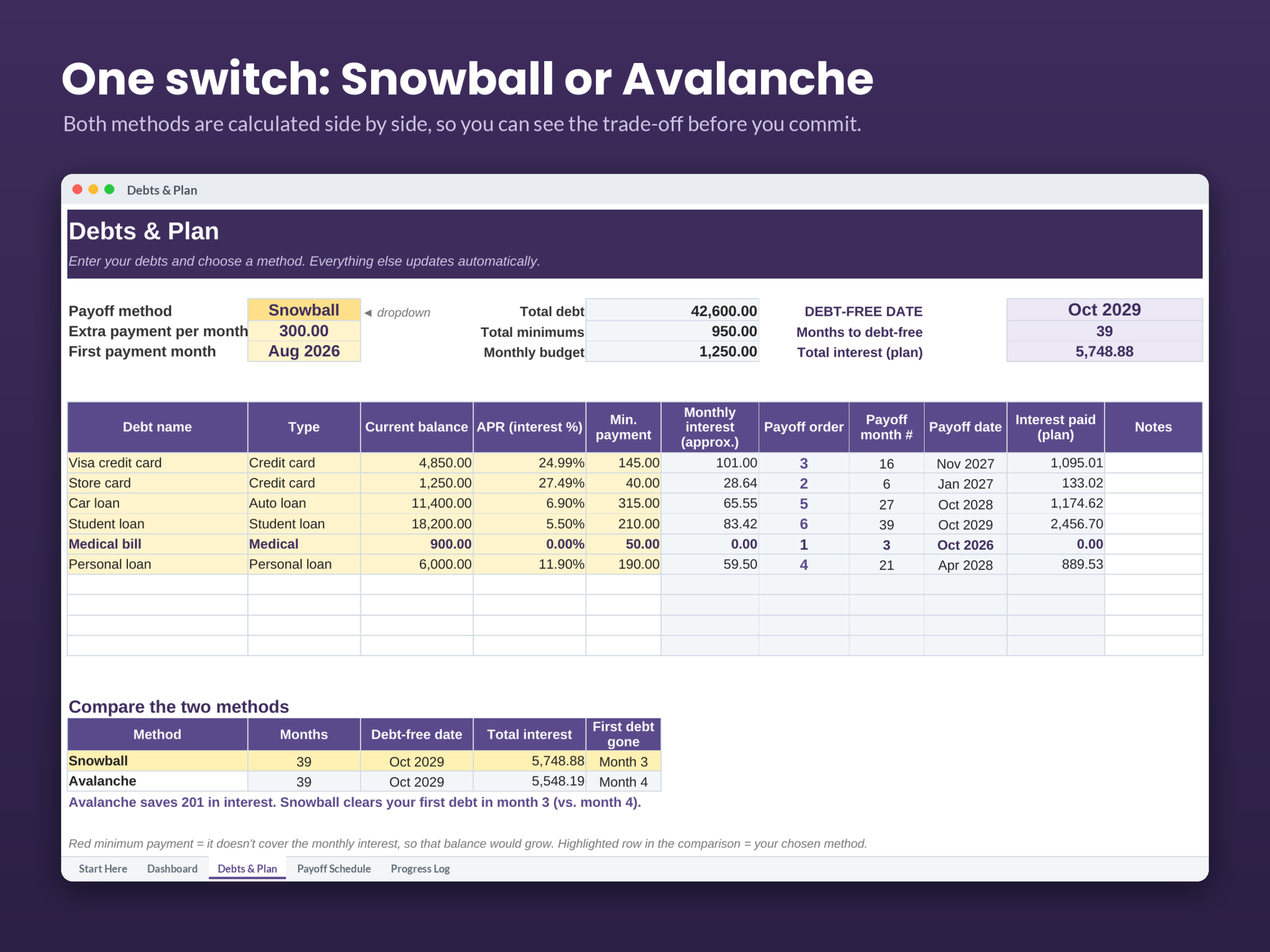Viewport: 1270px width, 952px height.
Task: Click the Total interest plan value 5,748.88
Action: click(x=1104, y=351)
